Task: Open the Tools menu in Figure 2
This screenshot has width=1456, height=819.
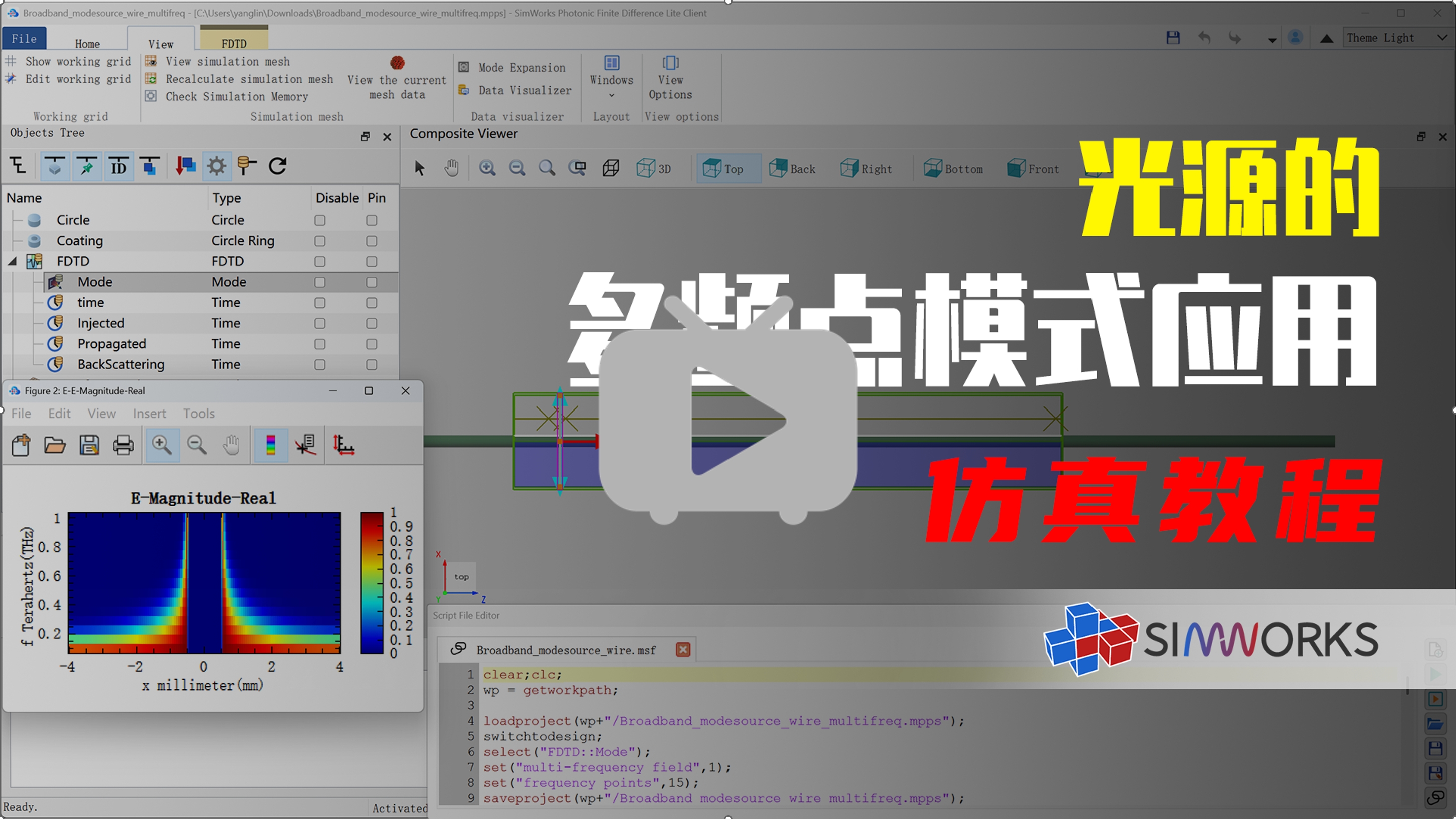Action: (x=198, y=414)
